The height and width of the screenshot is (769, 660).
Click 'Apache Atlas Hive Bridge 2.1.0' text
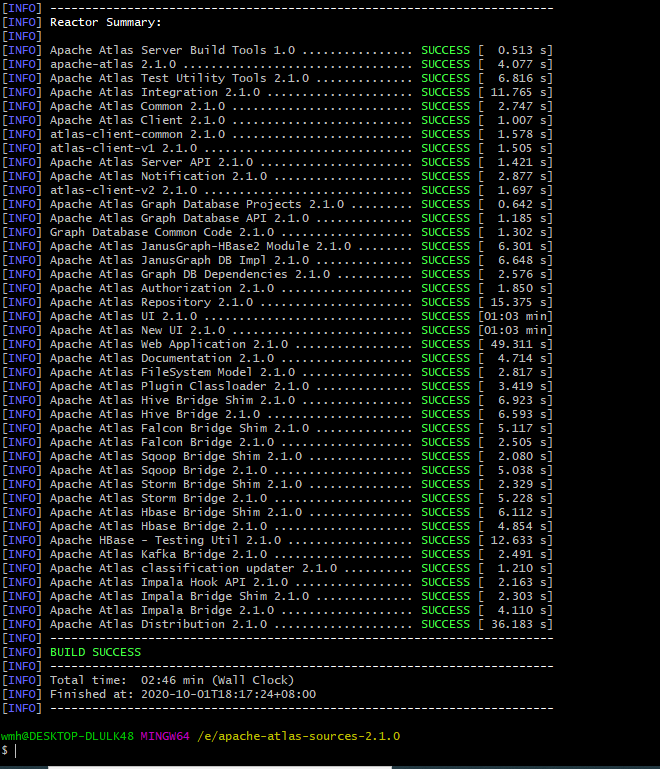pos(155,414)
